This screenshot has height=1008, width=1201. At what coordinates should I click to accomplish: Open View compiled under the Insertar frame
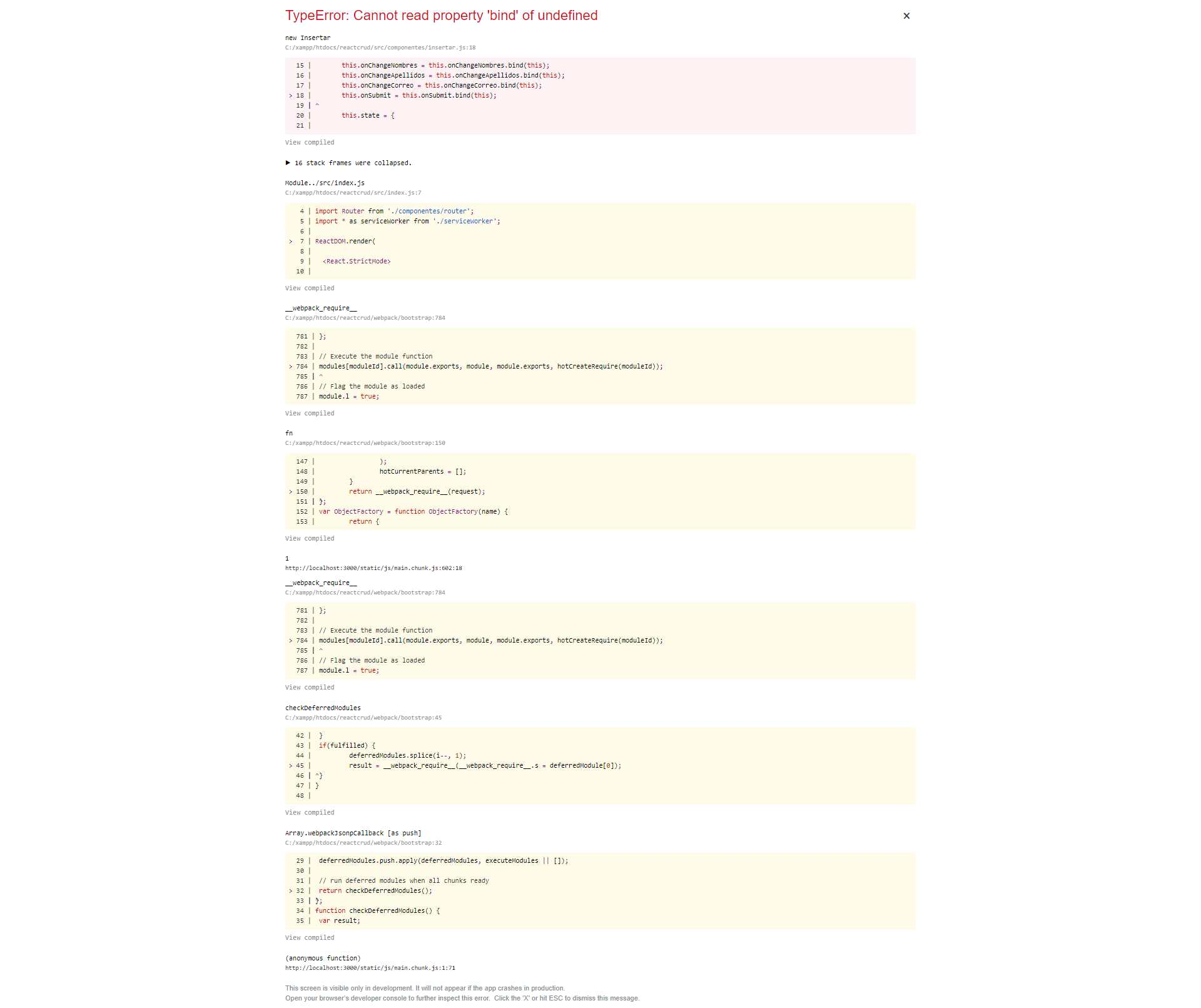310,143
